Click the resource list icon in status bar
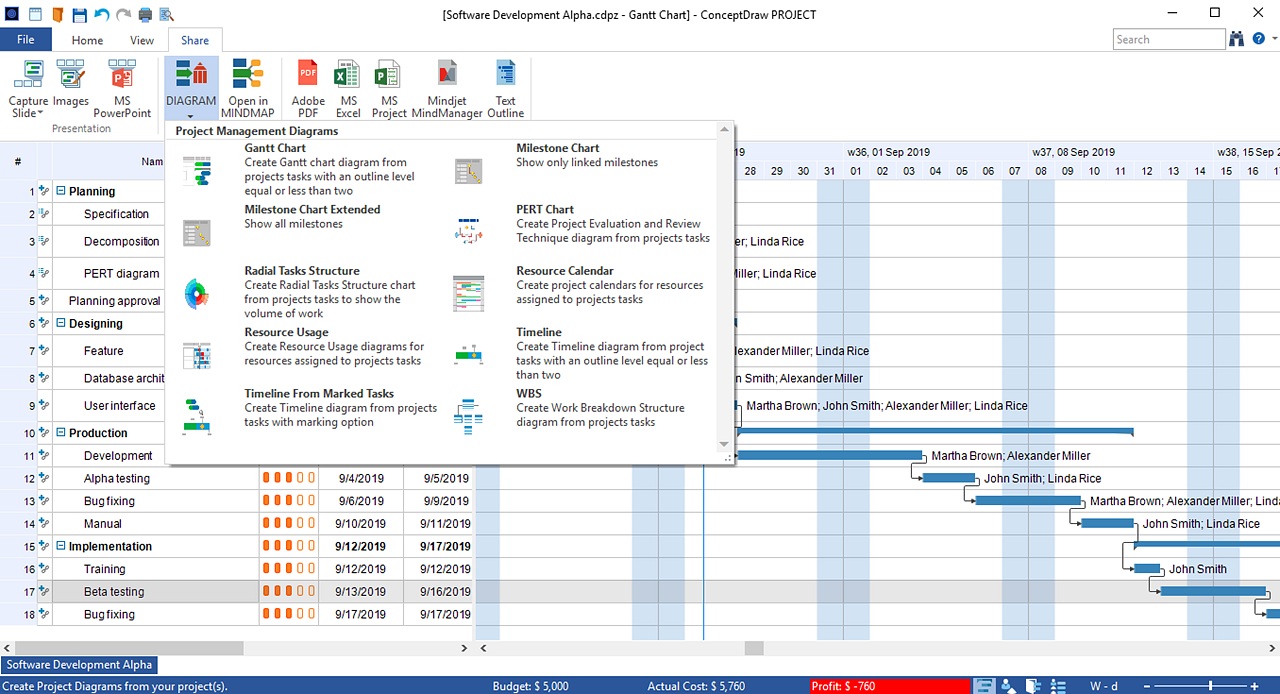This screenshot has height=694, width=1280. click(x=1058, y=686)
